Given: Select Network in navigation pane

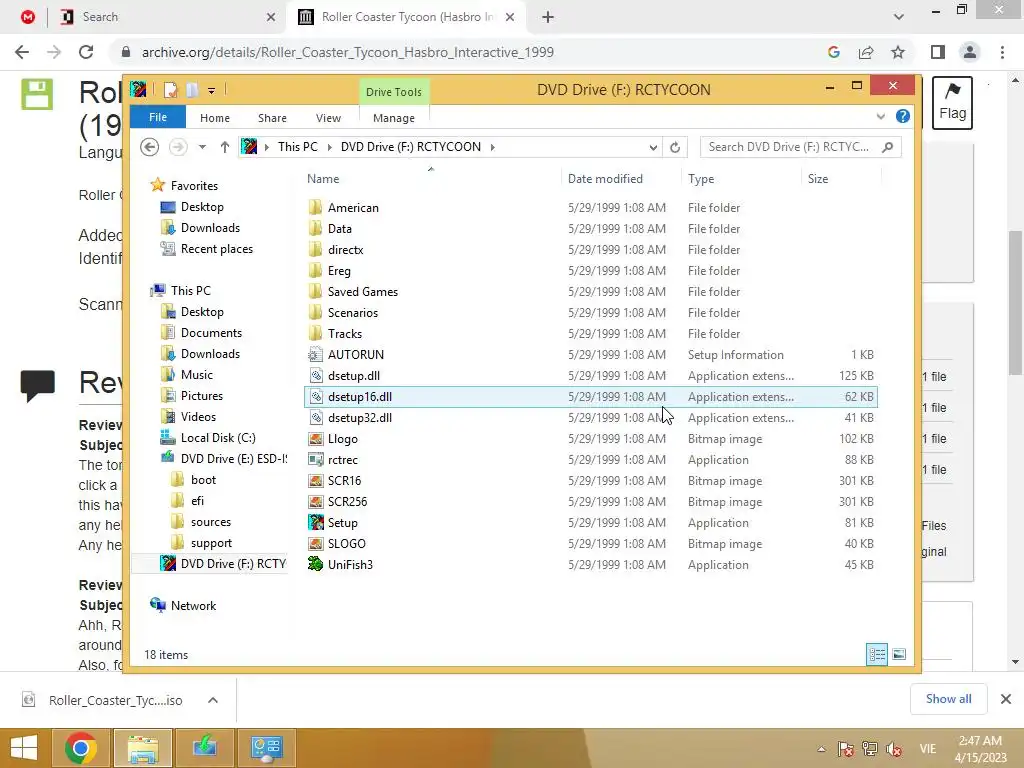Looking at the screenshot, I should [193, 606].
